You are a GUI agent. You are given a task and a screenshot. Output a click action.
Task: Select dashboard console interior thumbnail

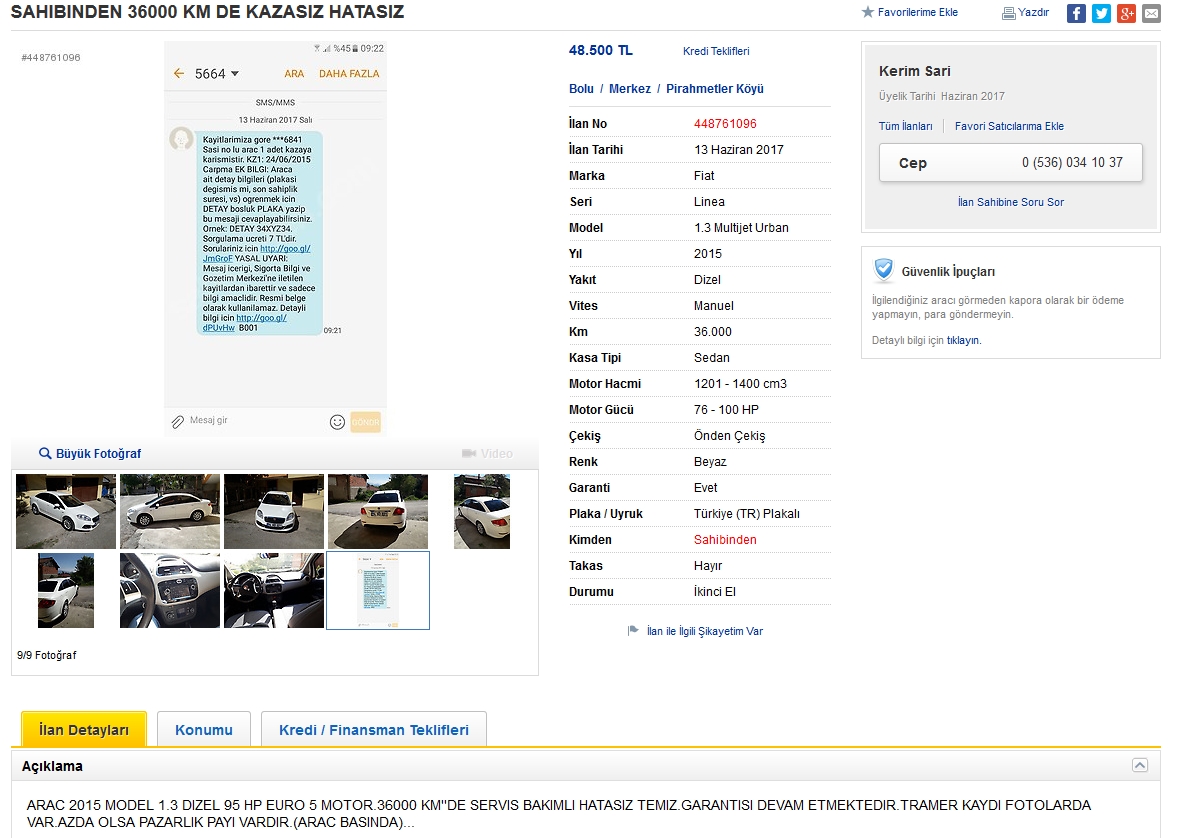coord(170,591)
